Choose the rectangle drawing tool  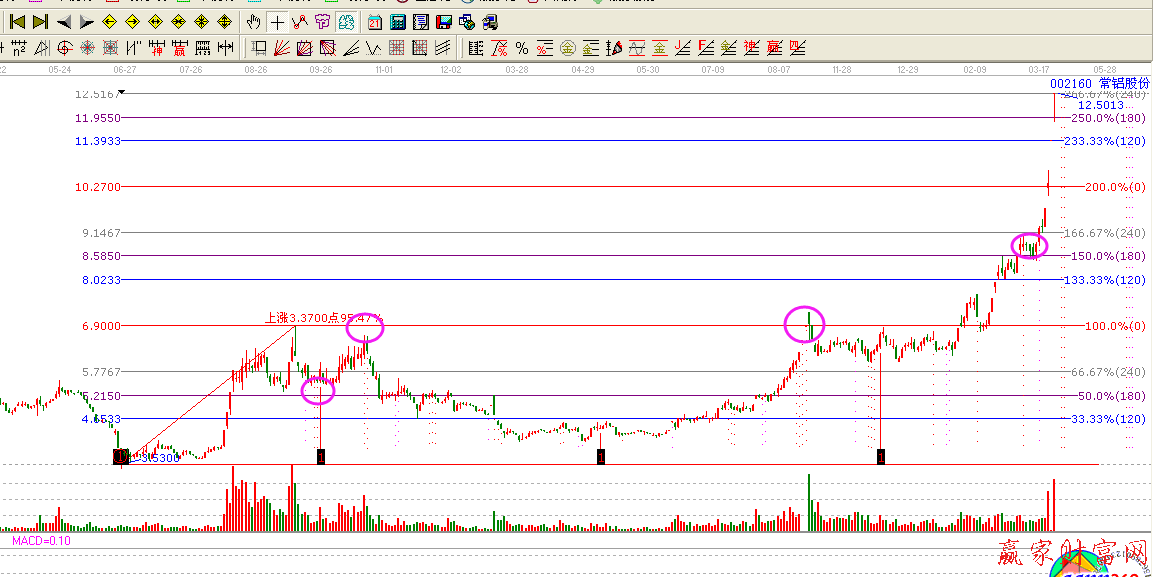pos(259,47)
